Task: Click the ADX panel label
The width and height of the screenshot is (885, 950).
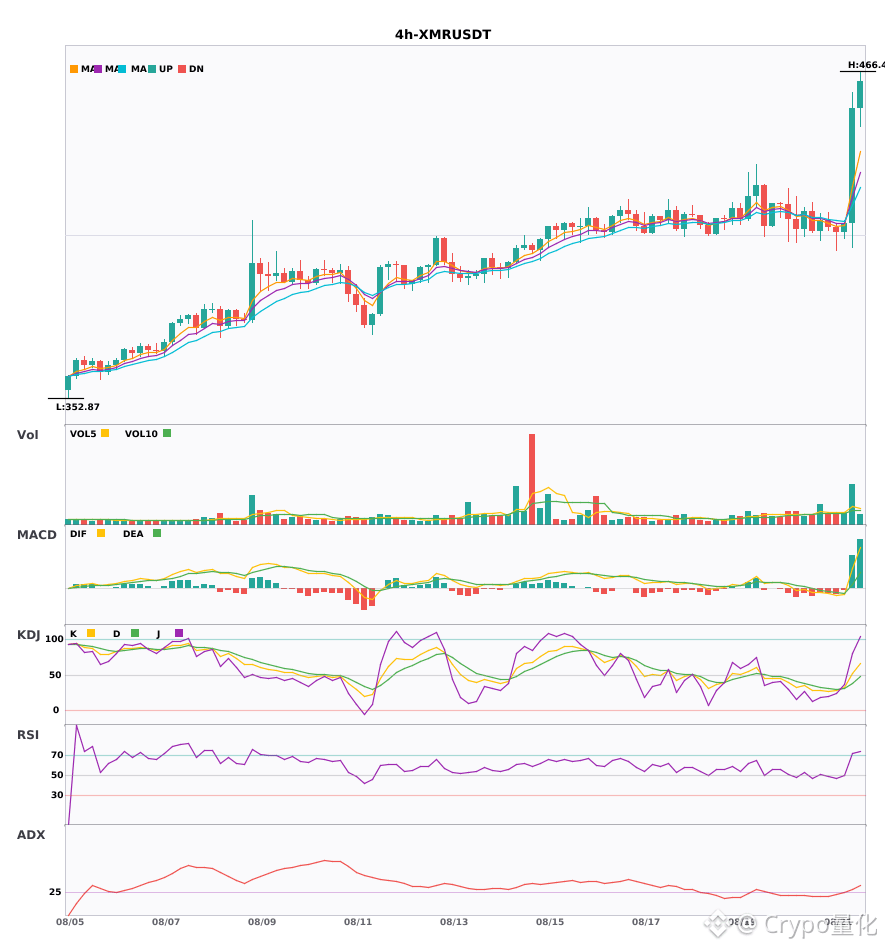Action: (x=31, y=835)
